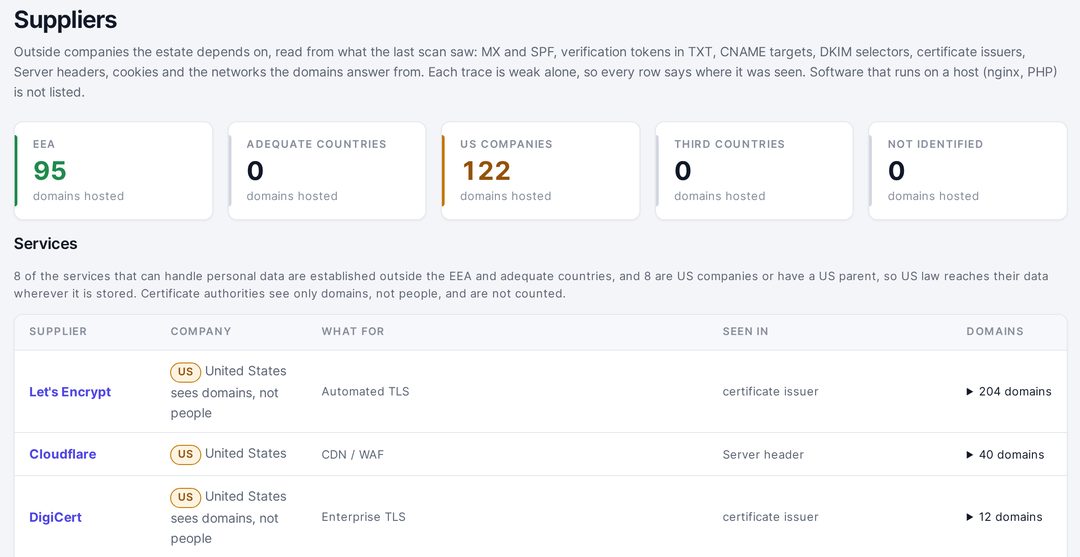The width and height of the screenshot is (1080, 557).
Task: Click the Suppliers page heading
Action: pyautogui.click(x=65, y=20)
